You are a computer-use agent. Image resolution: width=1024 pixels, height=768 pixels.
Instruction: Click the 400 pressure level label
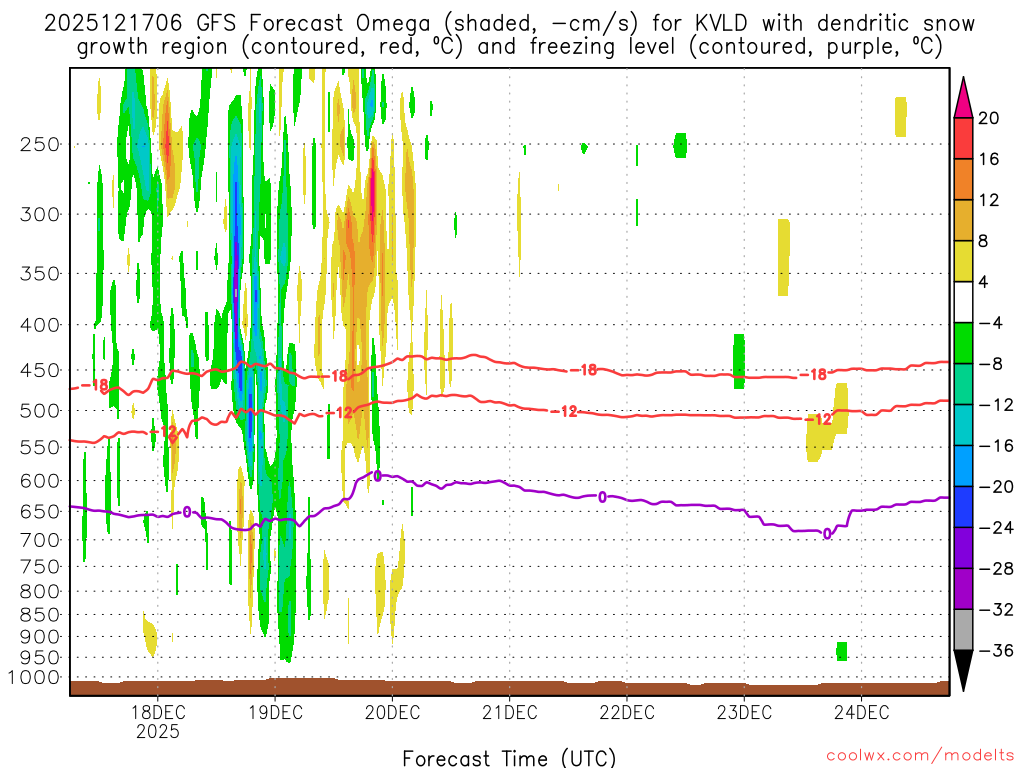click(40, 325)
